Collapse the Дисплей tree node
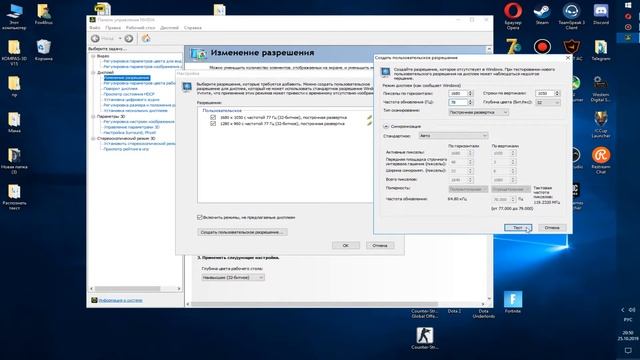Image resolution: width=640 pixels, height=360 pixels. click(x=93, y=72)
